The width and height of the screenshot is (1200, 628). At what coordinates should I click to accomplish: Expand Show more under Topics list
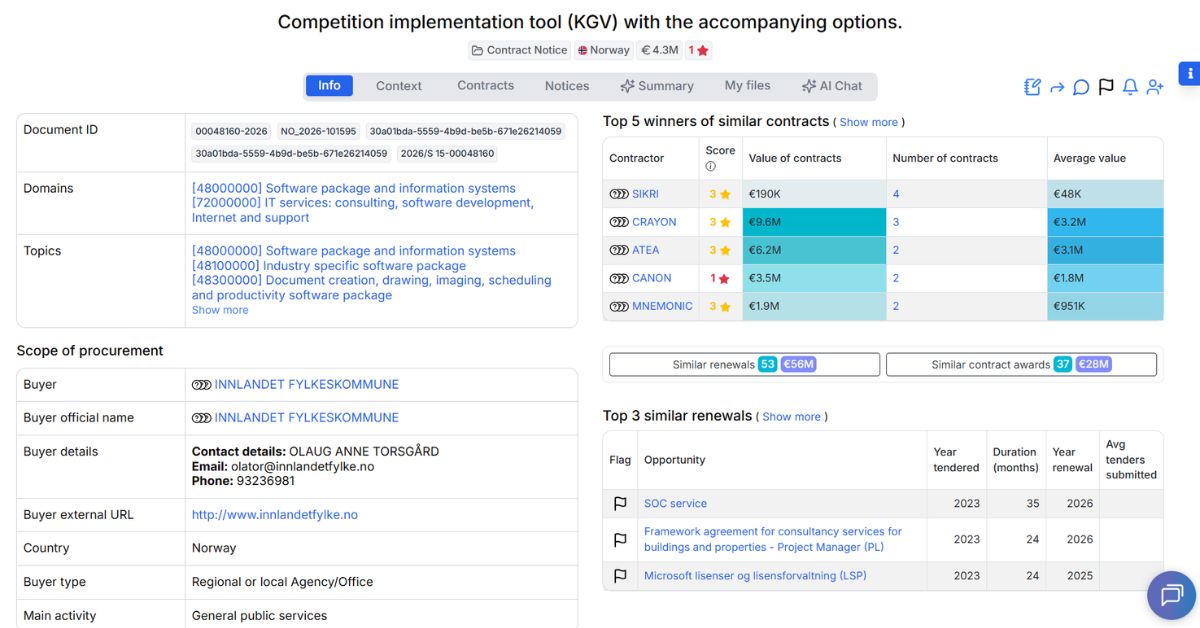220,310
